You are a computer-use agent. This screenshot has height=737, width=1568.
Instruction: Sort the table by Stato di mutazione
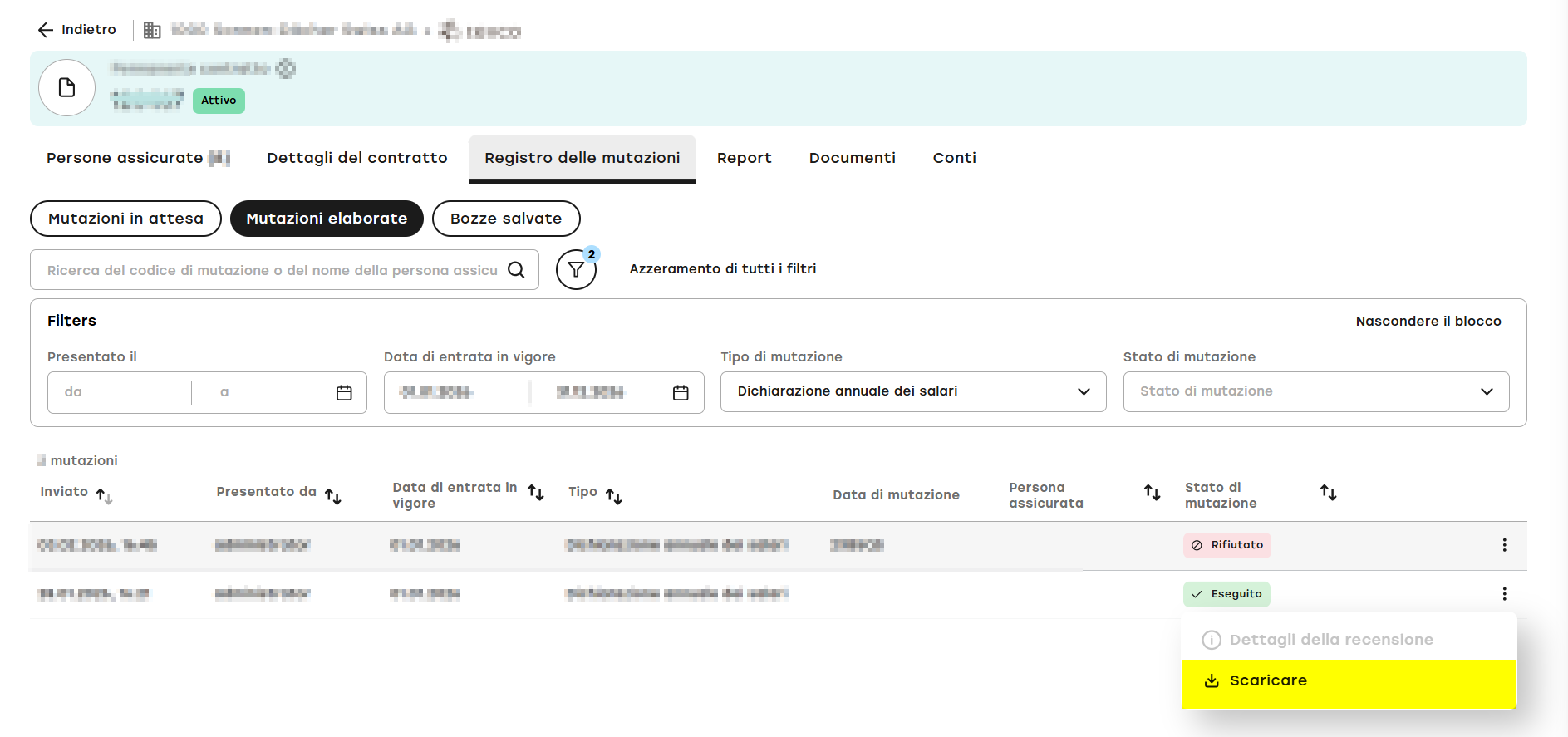pos(1329,492)
